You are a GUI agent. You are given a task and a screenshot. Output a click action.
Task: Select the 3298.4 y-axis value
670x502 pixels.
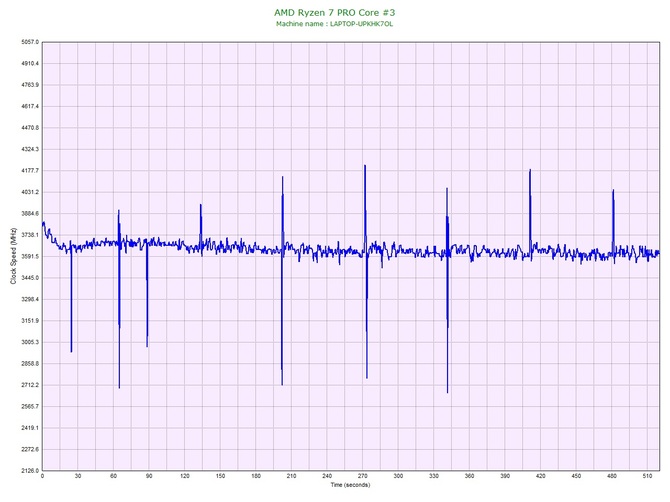[x=30, y=299]
